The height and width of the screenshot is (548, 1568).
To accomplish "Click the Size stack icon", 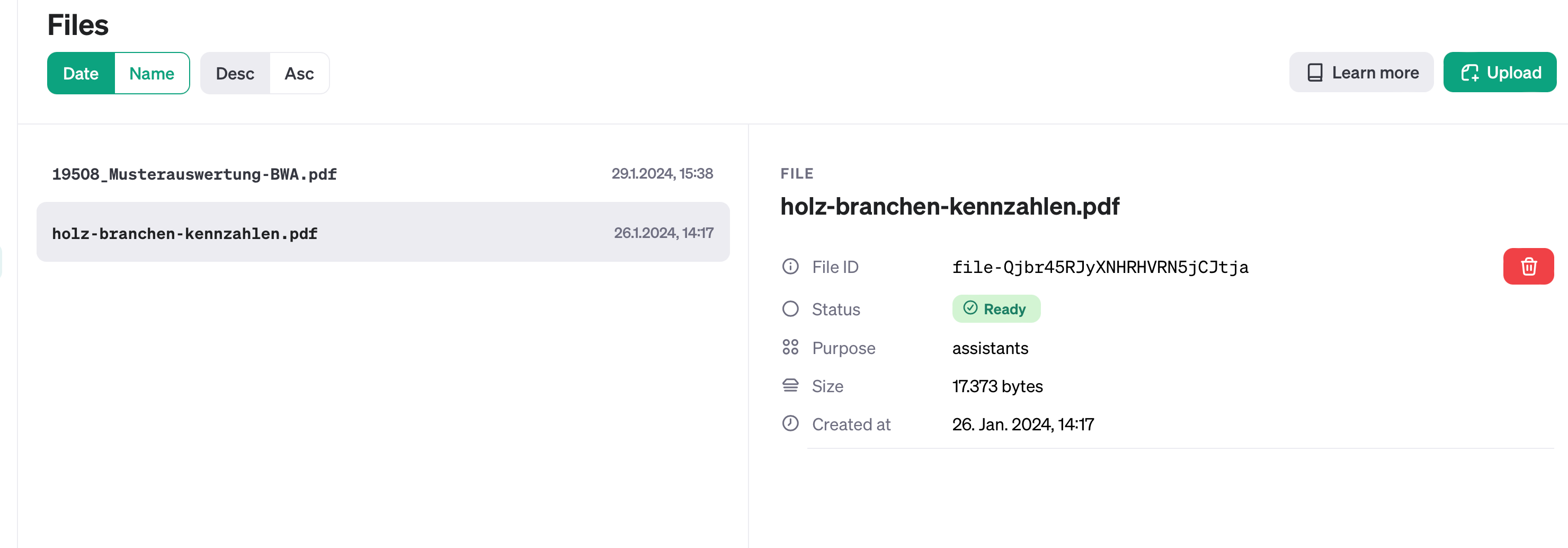I will (x=790, y=385).
